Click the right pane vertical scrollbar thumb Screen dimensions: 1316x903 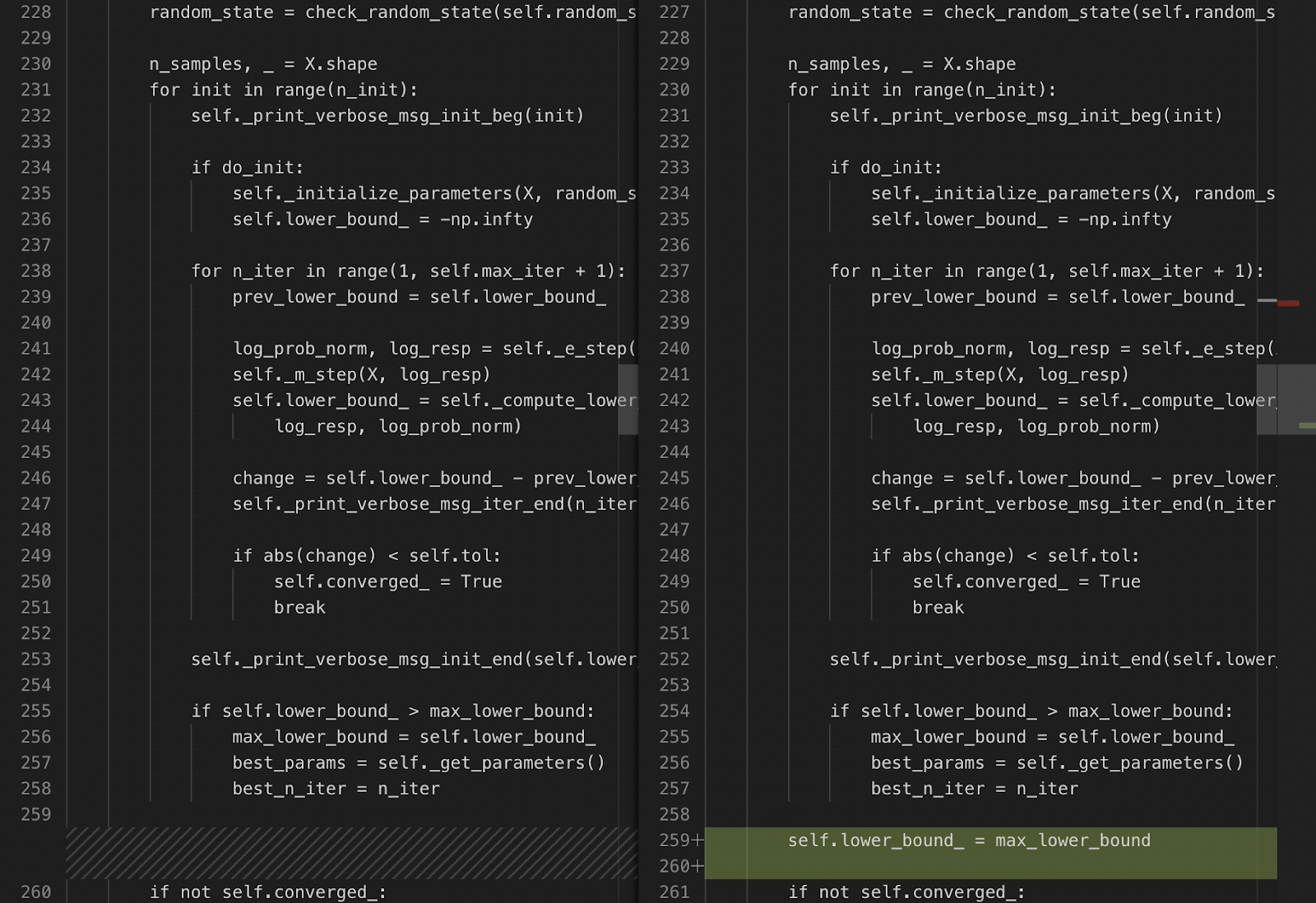pyautogui.click(x=1267, y=400)
